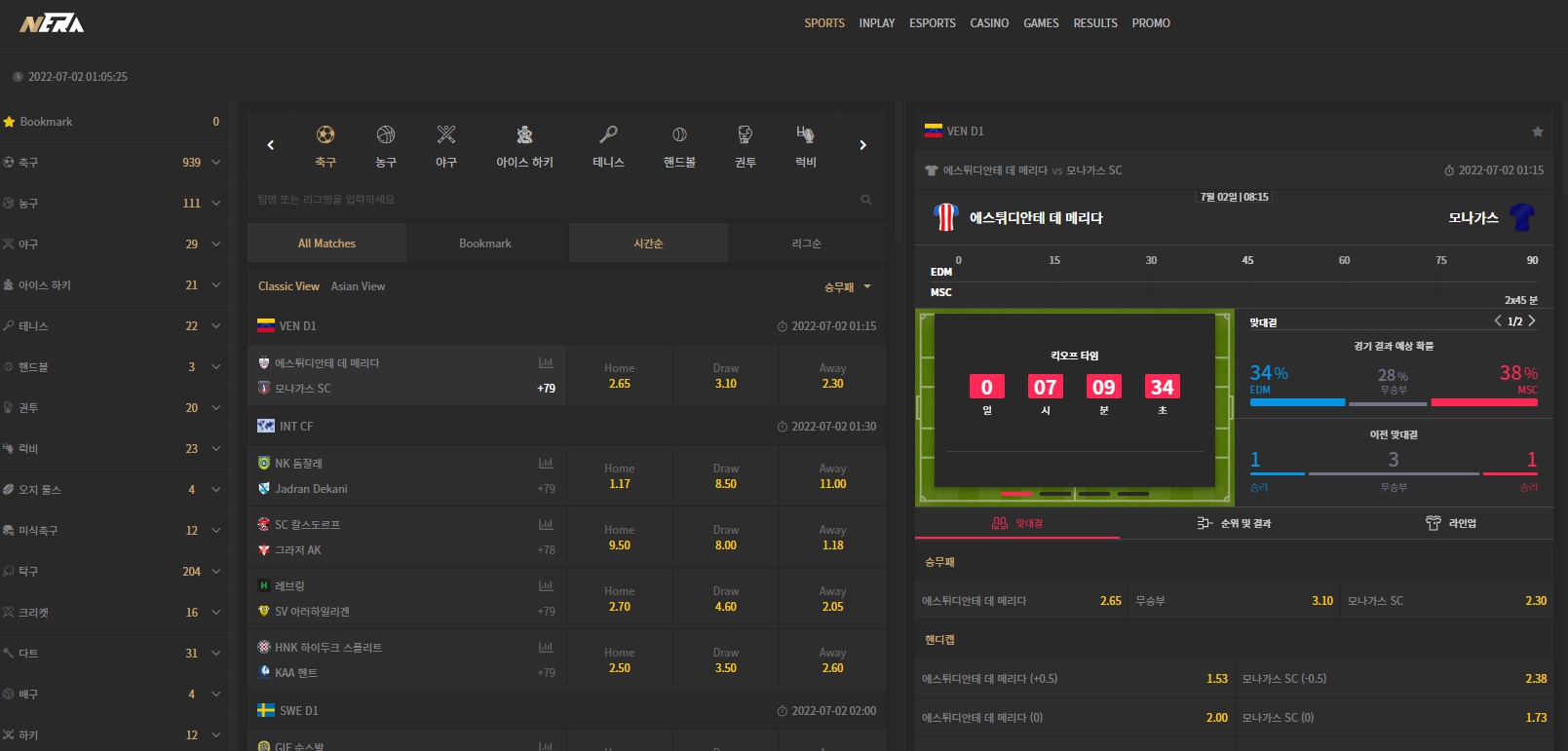
Task: Select the soccer (축구) icon in sport carousel
Action: (325, 134)
